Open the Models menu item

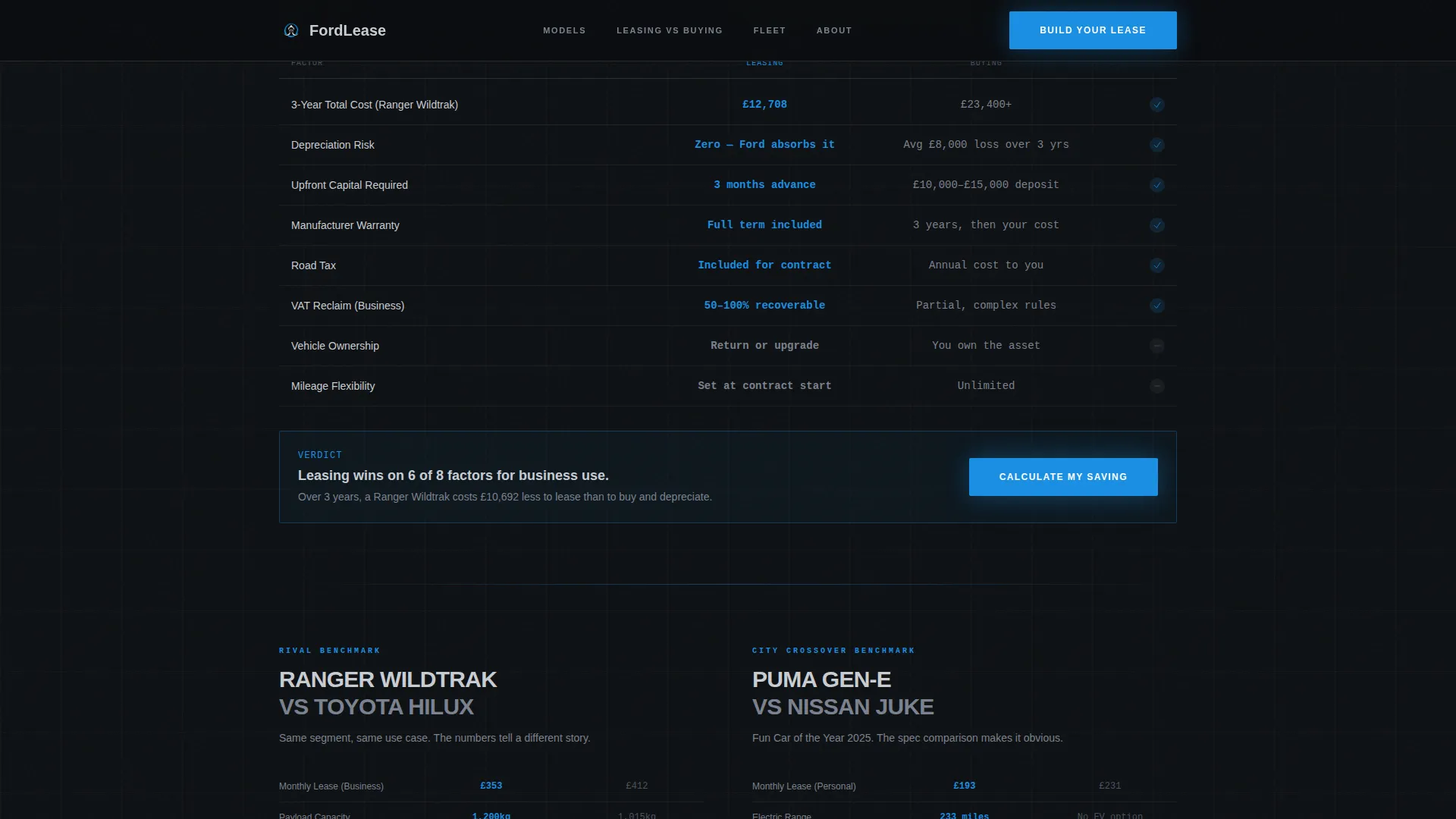point(564,30)
